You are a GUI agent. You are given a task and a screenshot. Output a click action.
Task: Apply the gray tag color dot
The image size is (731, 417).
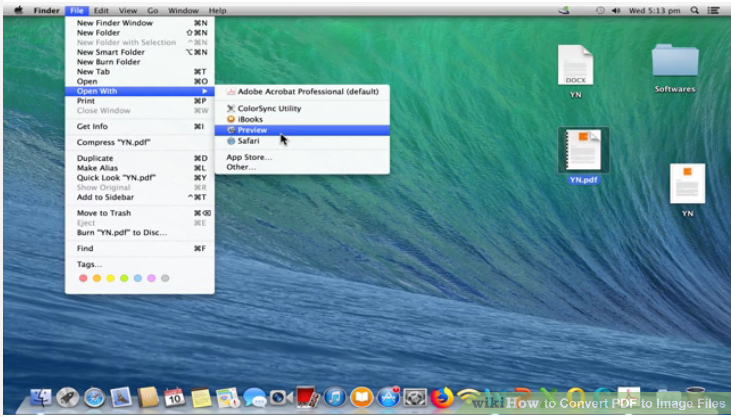[165, 278]
